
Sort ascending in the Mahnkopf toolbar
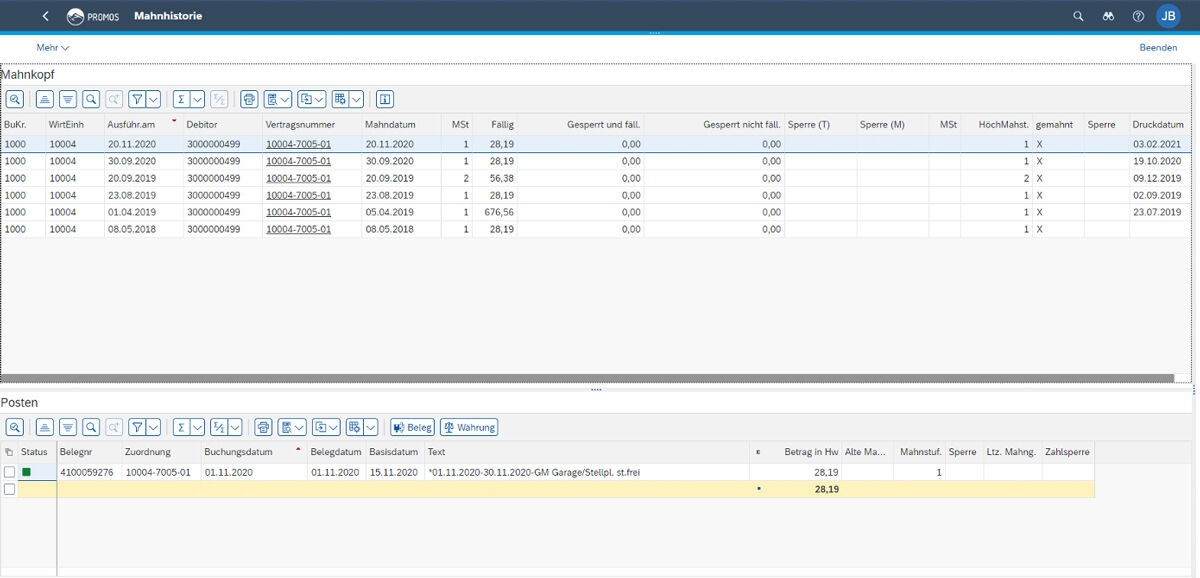coord(45,99)
